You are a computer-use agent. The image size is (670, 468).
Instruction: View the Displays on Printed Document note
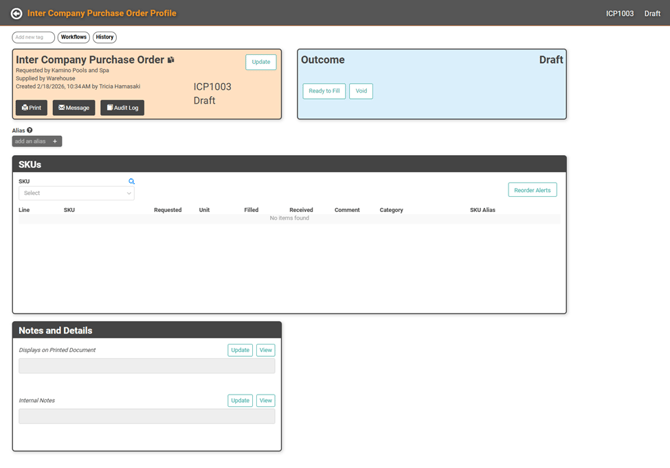pos(265,350)
